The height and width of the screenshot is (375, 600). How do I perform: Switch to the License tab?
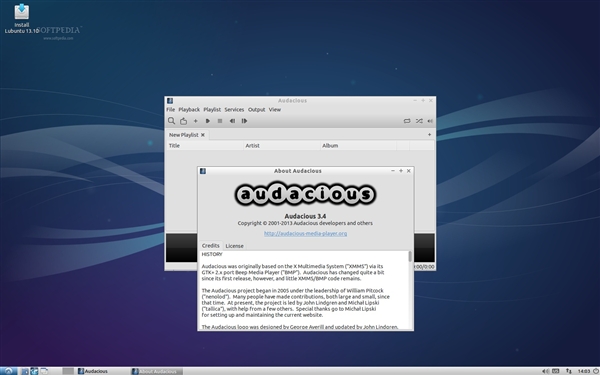tap(235, 246)
